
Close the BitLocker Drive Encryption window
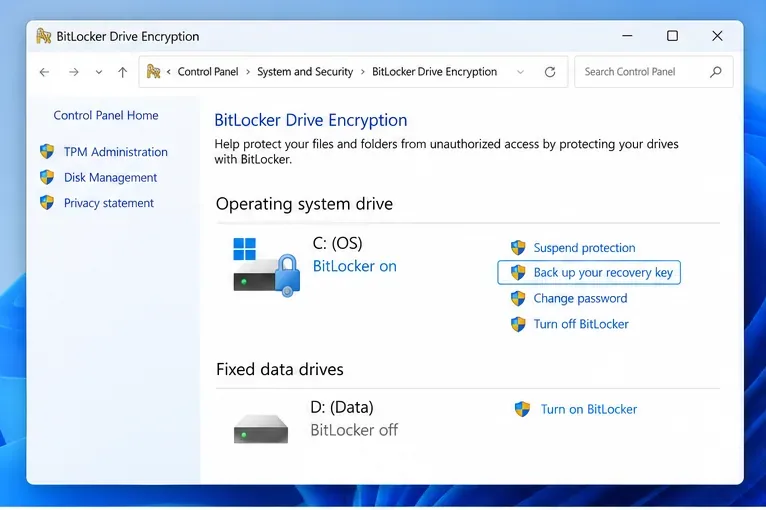pos(717,36)
